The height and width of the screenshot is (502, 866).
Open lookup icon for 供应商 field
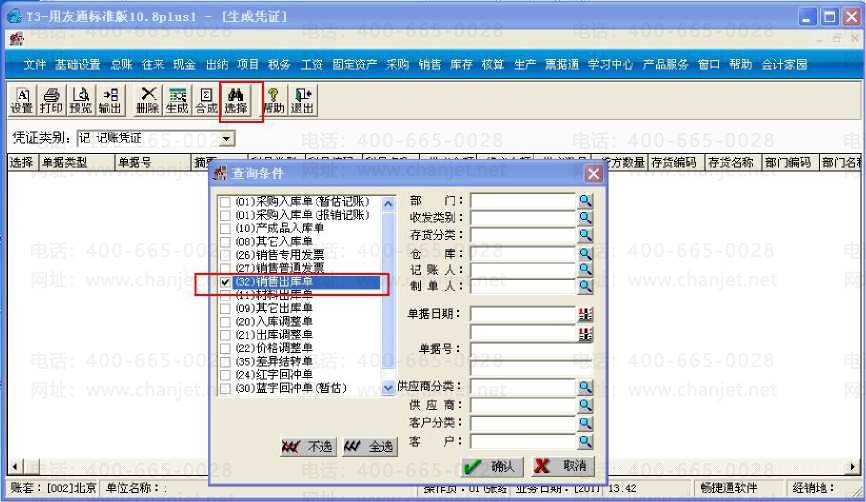pos(585,405)
